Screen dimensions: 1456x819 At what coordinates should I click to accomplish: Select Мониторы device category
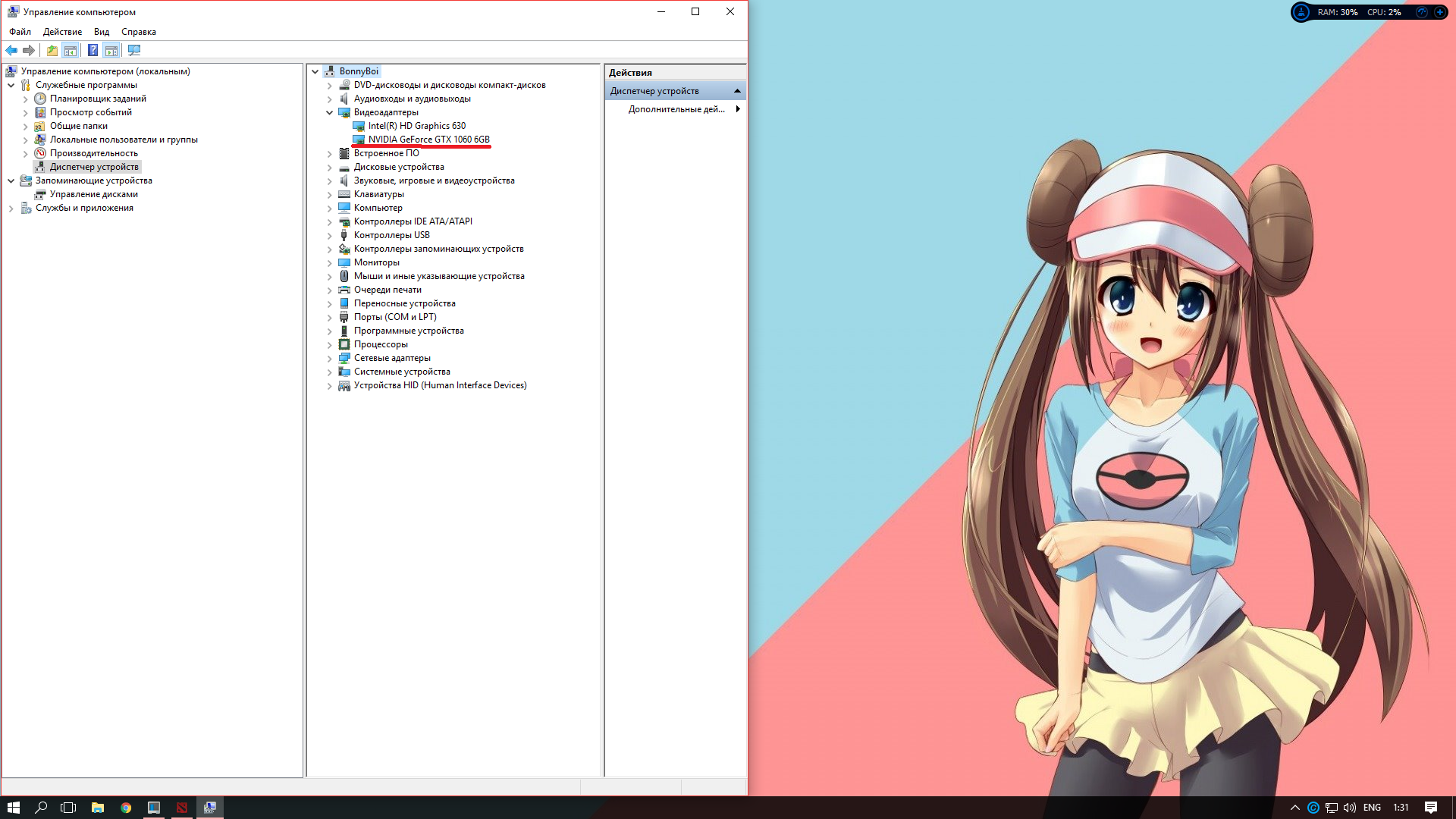click(376, 262)
